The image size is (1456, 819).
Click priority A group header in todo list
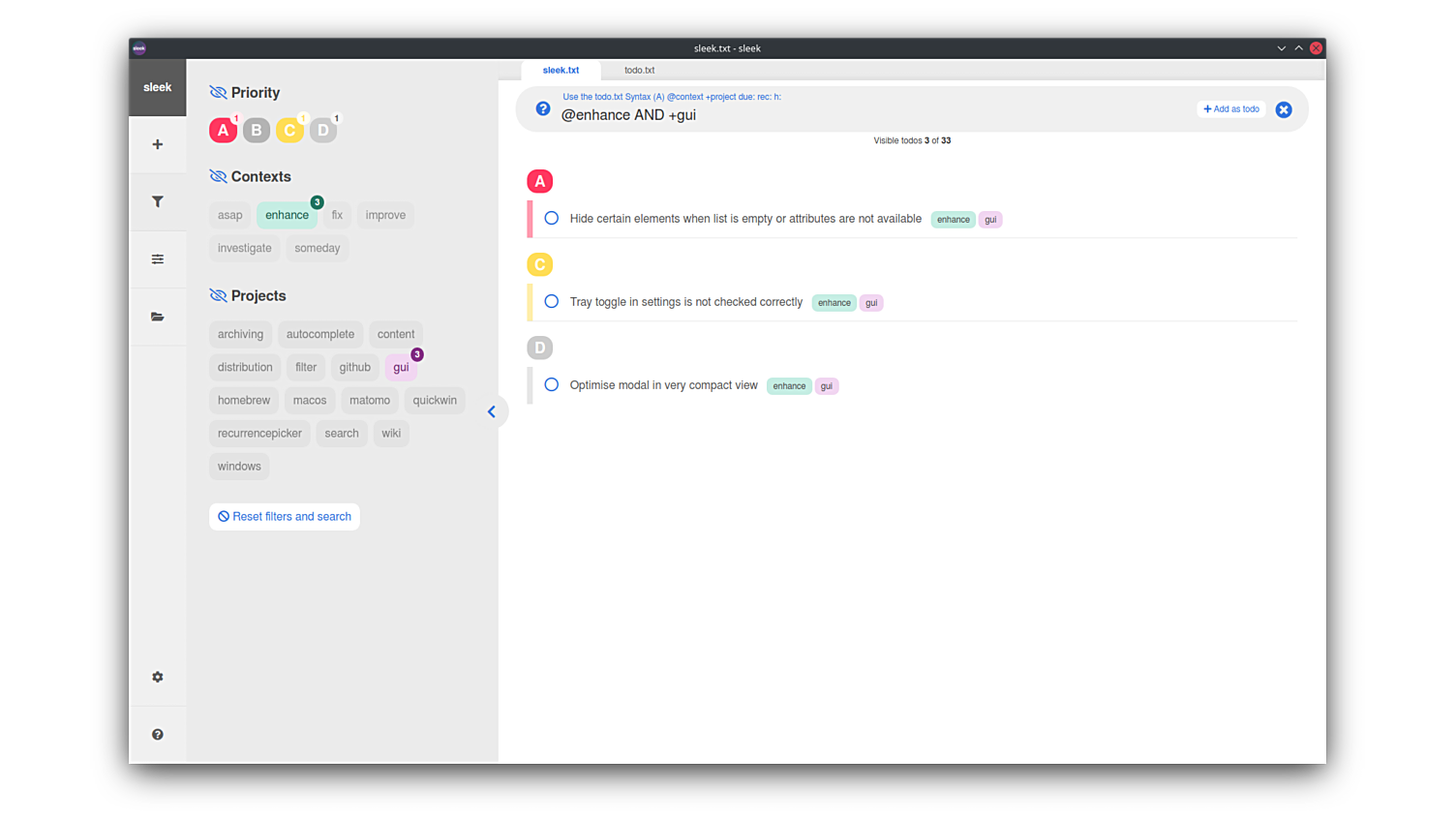540,181
